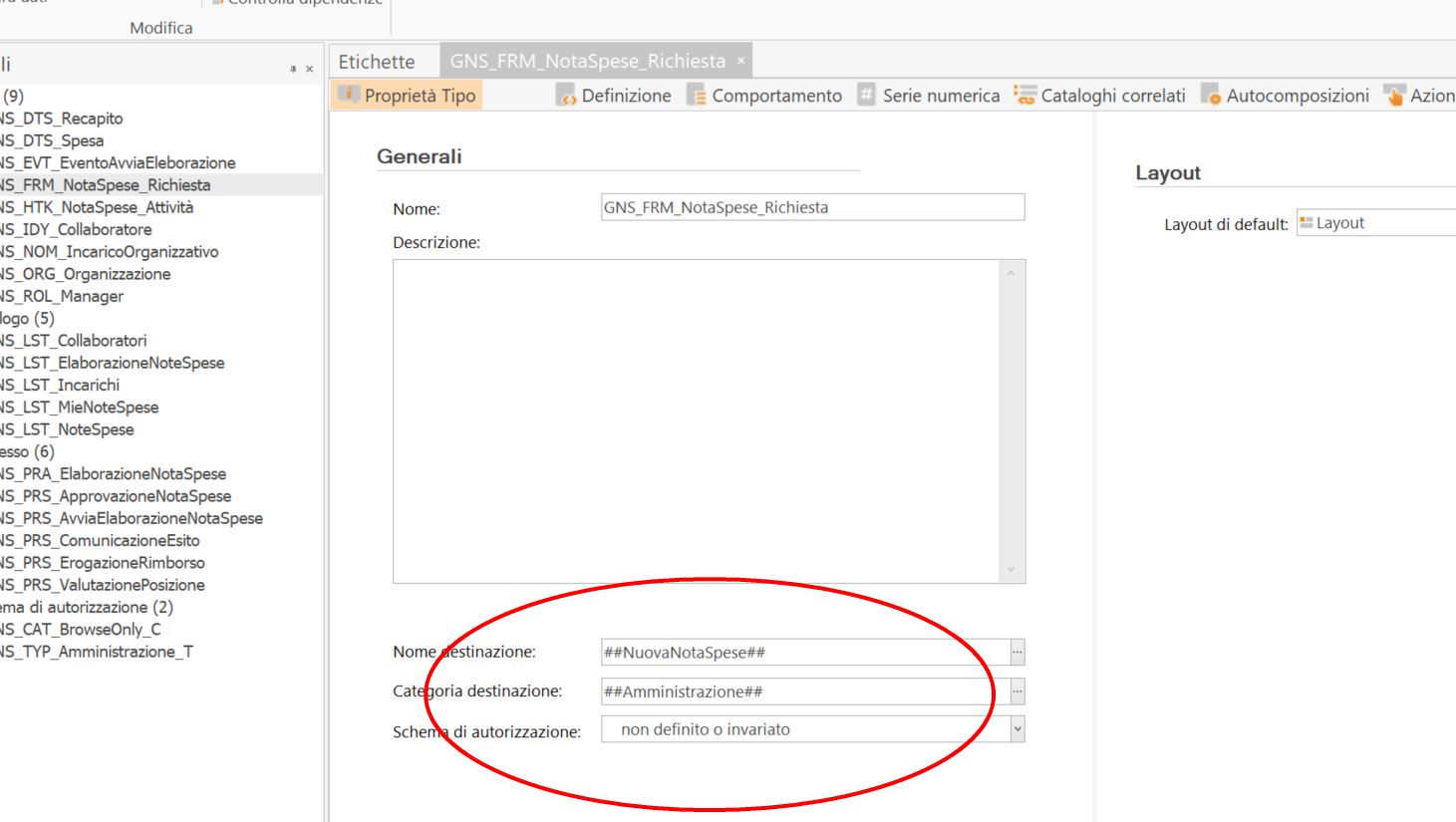Click the Nome destinazione field
This screenshot has width=1456, height=822.
(805, 653)
